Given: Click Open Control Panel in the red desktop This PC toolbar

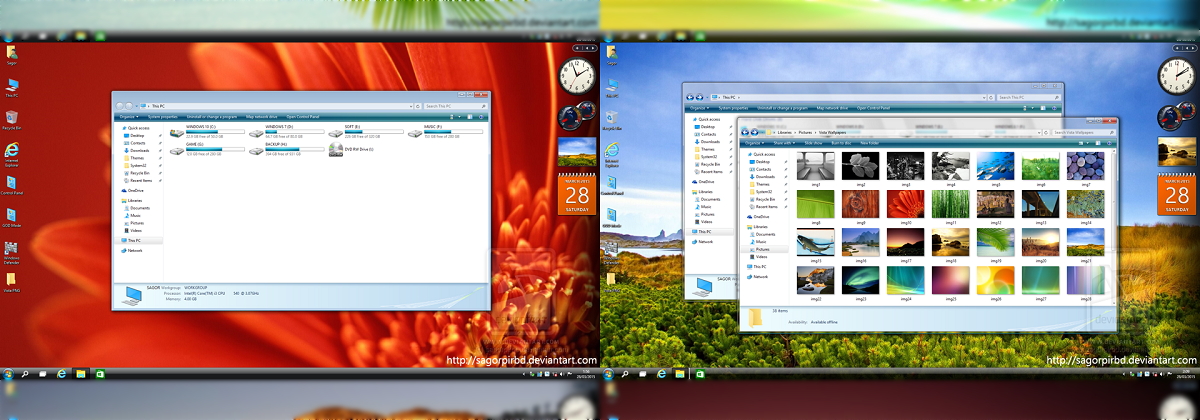Looking at the screenshot, I should [303, 117].
